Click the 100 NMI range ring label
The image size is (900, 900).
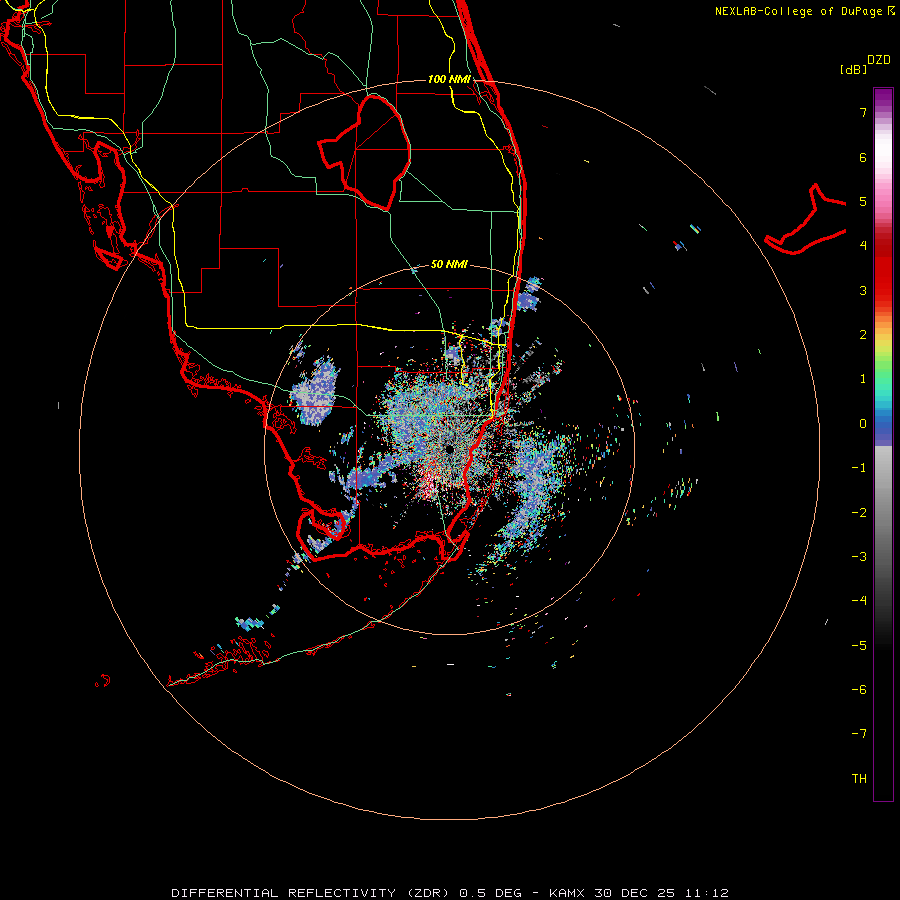tap(449, 79)
